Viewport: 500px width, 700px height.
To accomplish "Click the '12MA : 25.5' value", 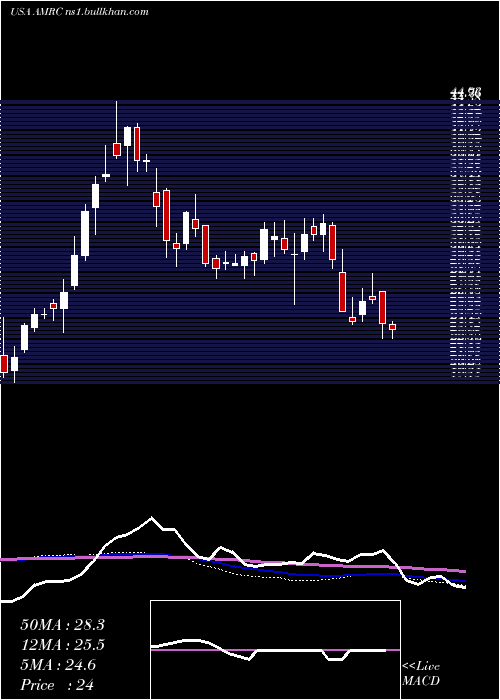I will (62, 645).
